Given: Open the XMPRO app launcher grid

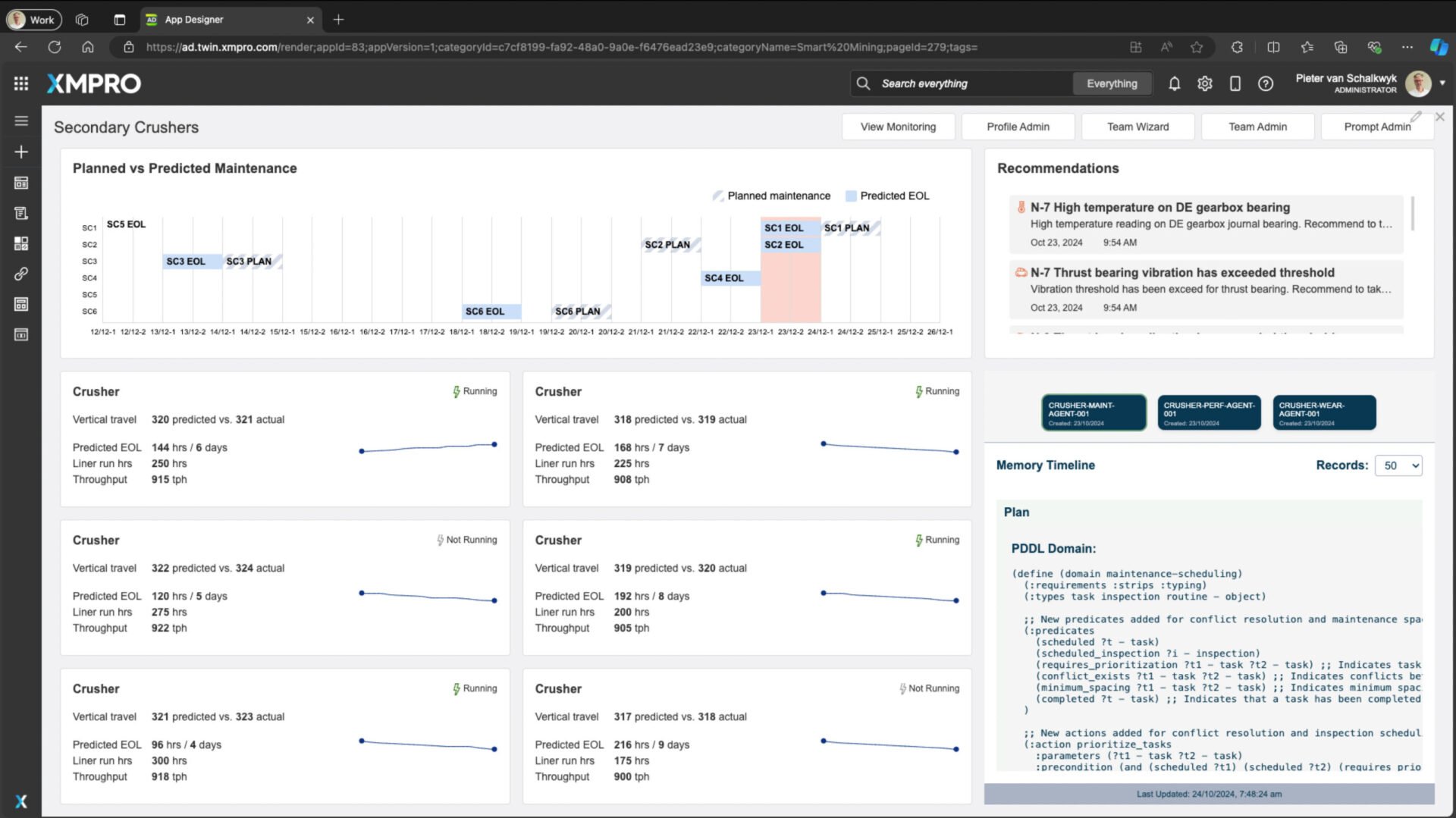Looking at the screenshot, I should 21,83.
